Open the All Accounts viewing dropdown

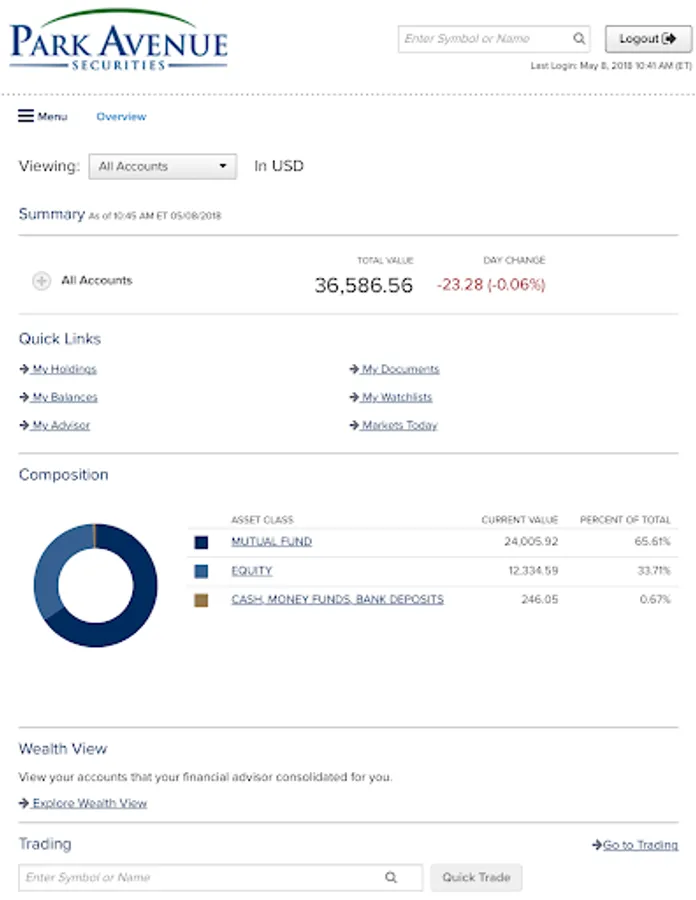pos(162,166)
